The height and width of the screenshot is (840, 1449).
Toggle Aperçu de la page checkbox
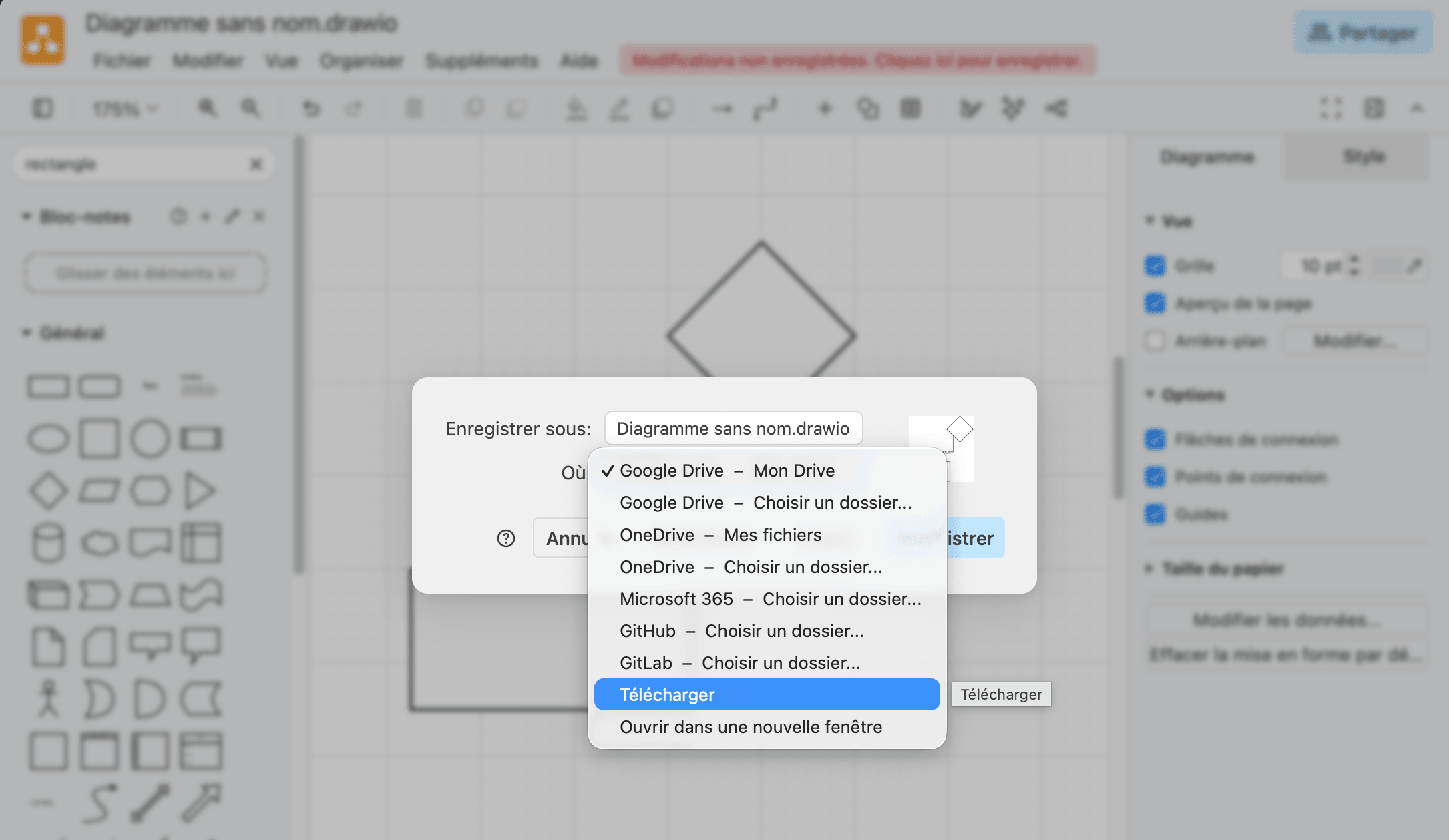1155,304
